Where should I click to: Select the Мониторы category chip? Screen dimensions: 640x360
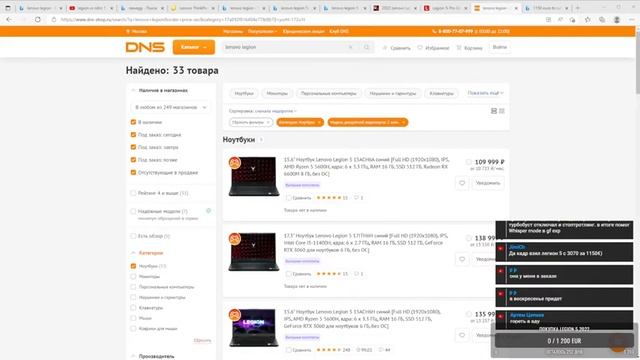coord(277,93)
